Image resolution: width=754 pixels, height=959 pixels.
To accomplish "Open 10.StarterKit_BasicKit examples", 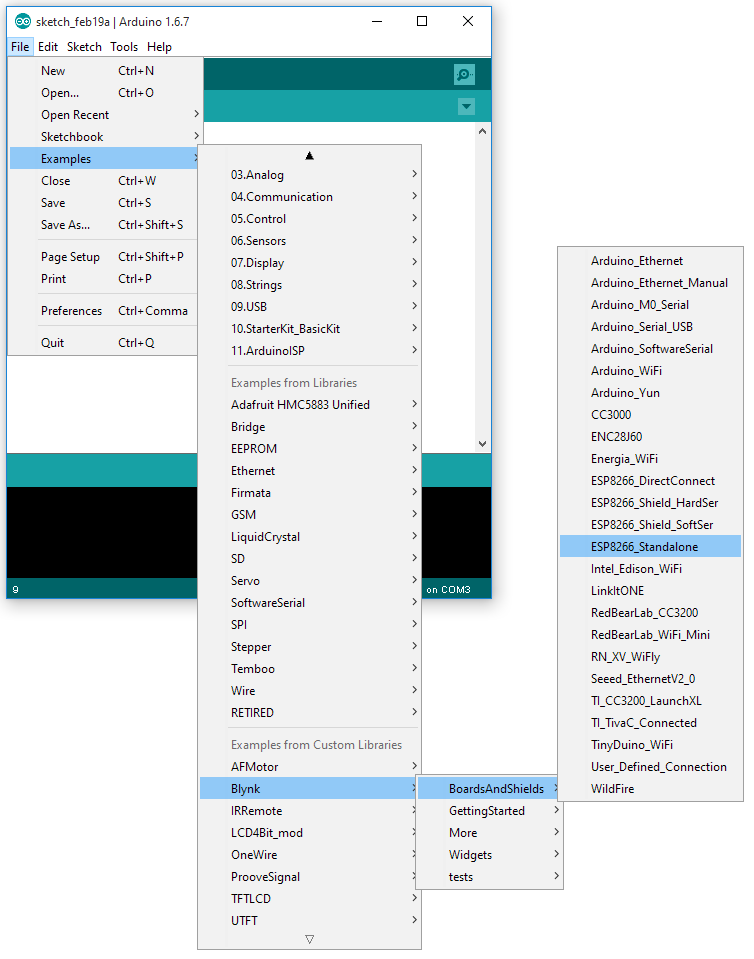I will (x=309, y=329).
